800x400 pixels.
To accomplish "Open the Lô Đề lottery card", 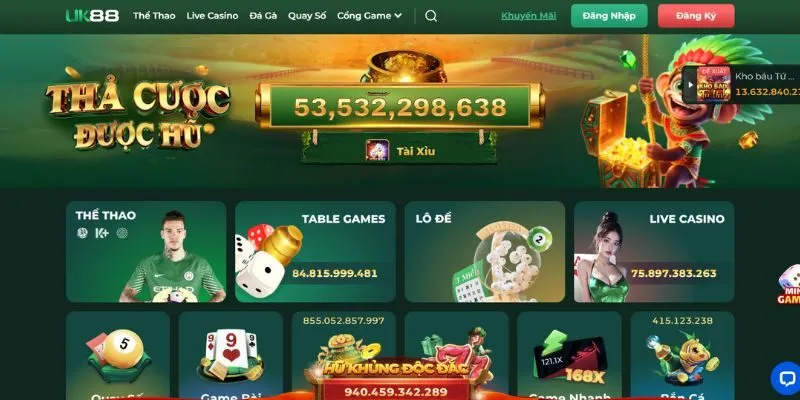I will [x=485, y=252].
